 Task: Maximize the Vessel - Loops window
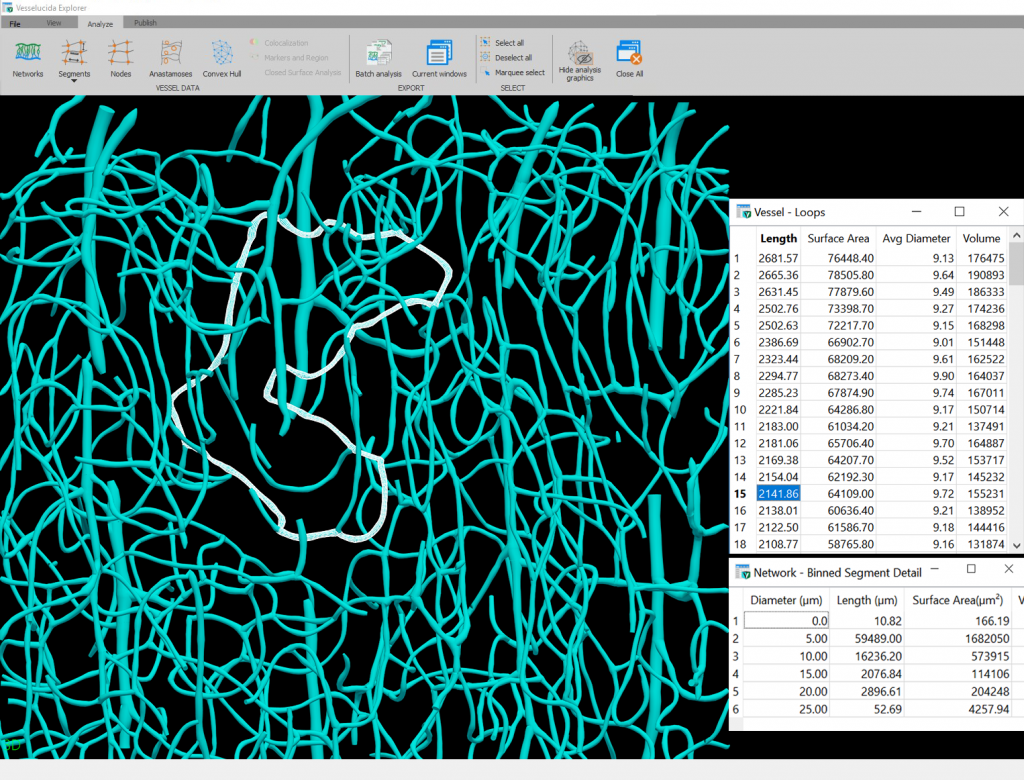click(959, 212)
